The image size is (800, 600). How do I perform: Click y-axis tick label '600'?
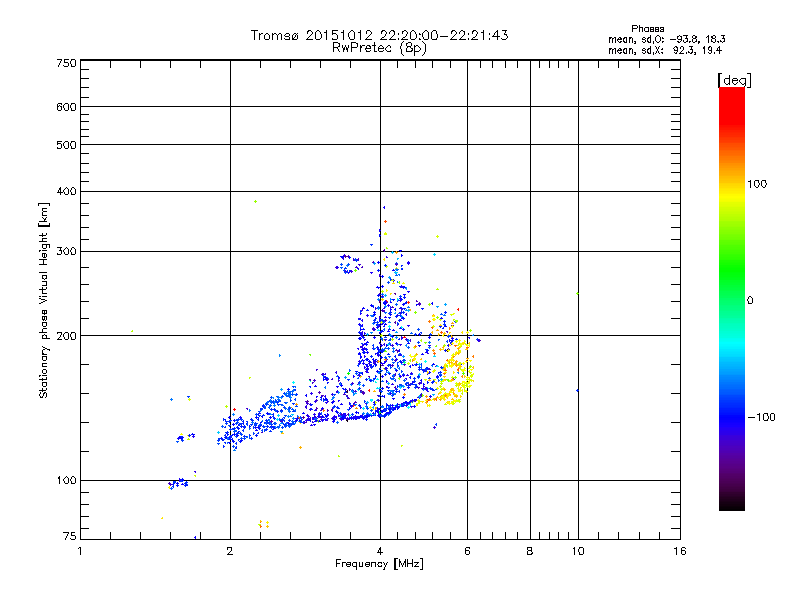click(x=66, y=107)
